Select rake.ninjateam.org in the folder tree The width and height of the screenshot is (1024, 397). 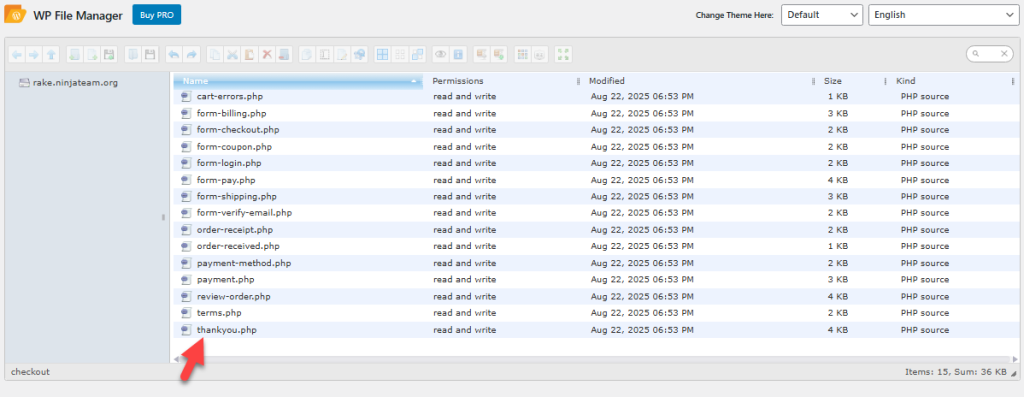(x=68, y=83)
